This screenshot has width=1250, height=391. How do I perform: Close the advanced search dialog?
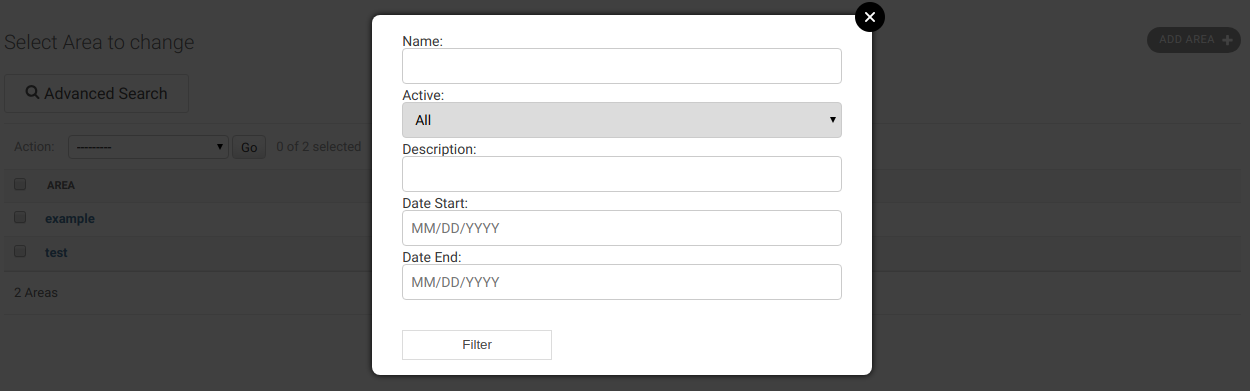pyautogui.click(x=870, y=17)
